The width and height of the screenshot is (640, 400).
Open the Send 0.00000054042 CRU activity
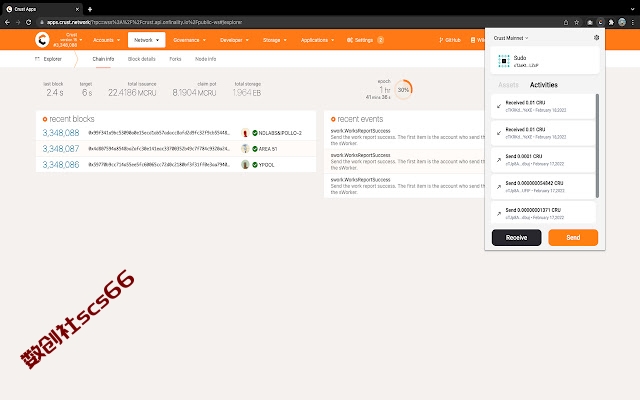543,187
